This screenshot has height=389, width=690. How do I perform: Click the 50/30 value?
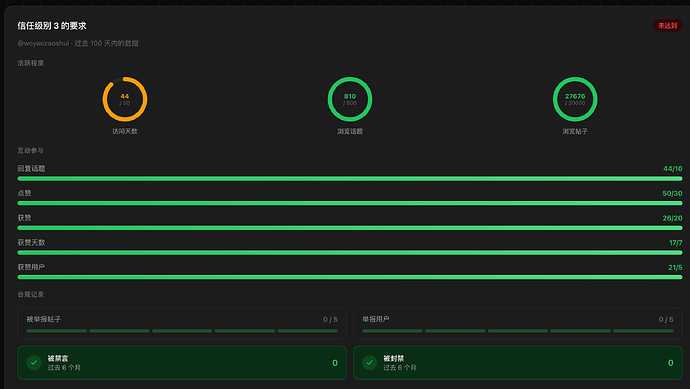coord(672,193)
